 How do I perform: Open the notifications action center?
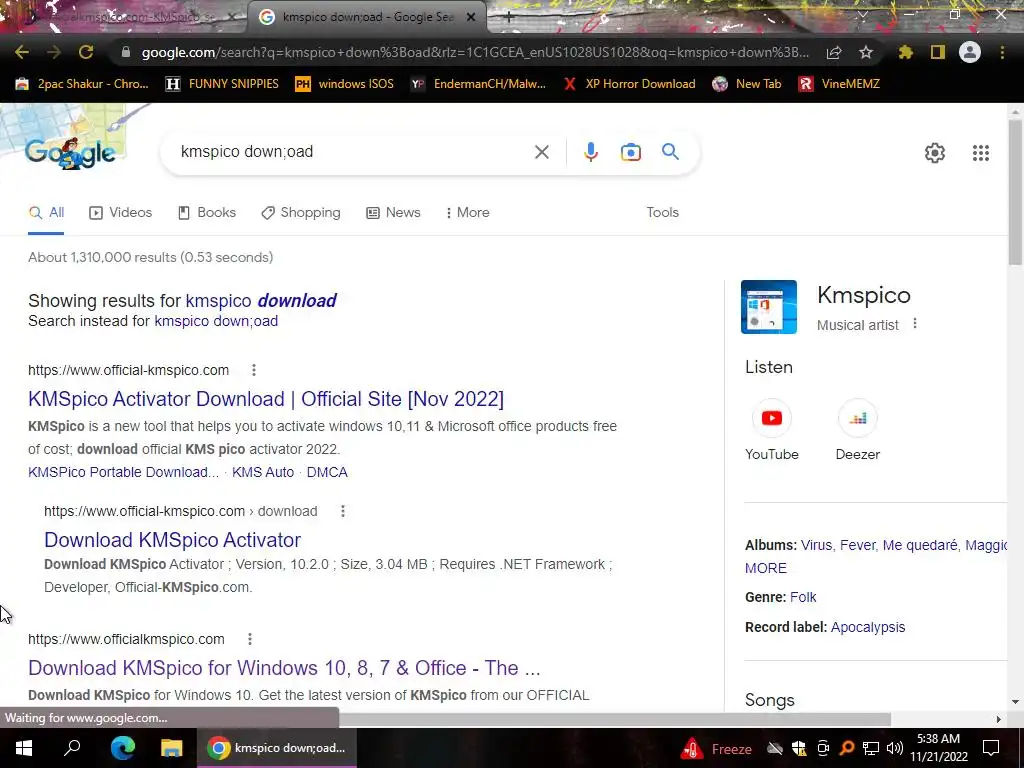click(991, 748)
